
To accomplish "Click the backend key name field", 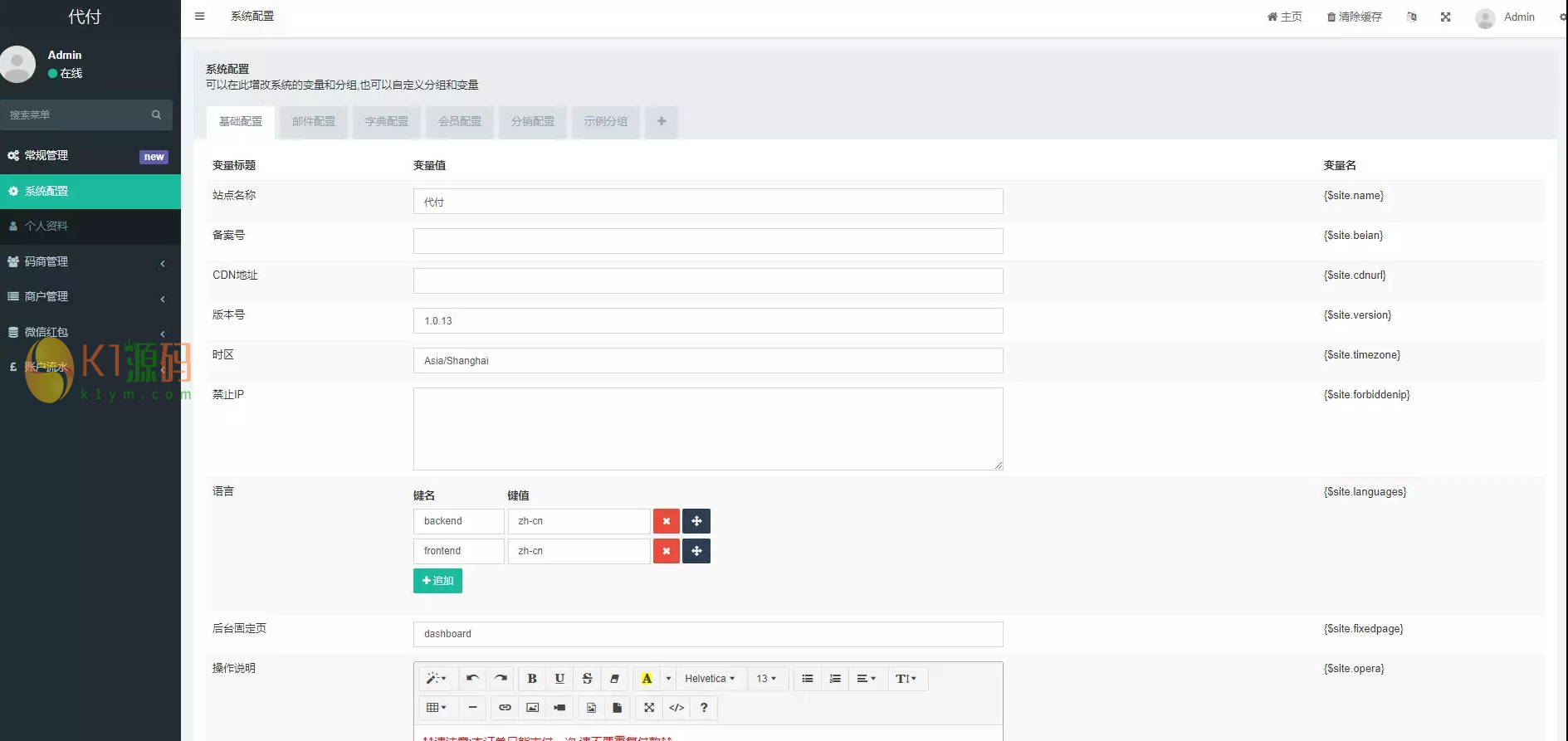I will (x=459, y=521).
